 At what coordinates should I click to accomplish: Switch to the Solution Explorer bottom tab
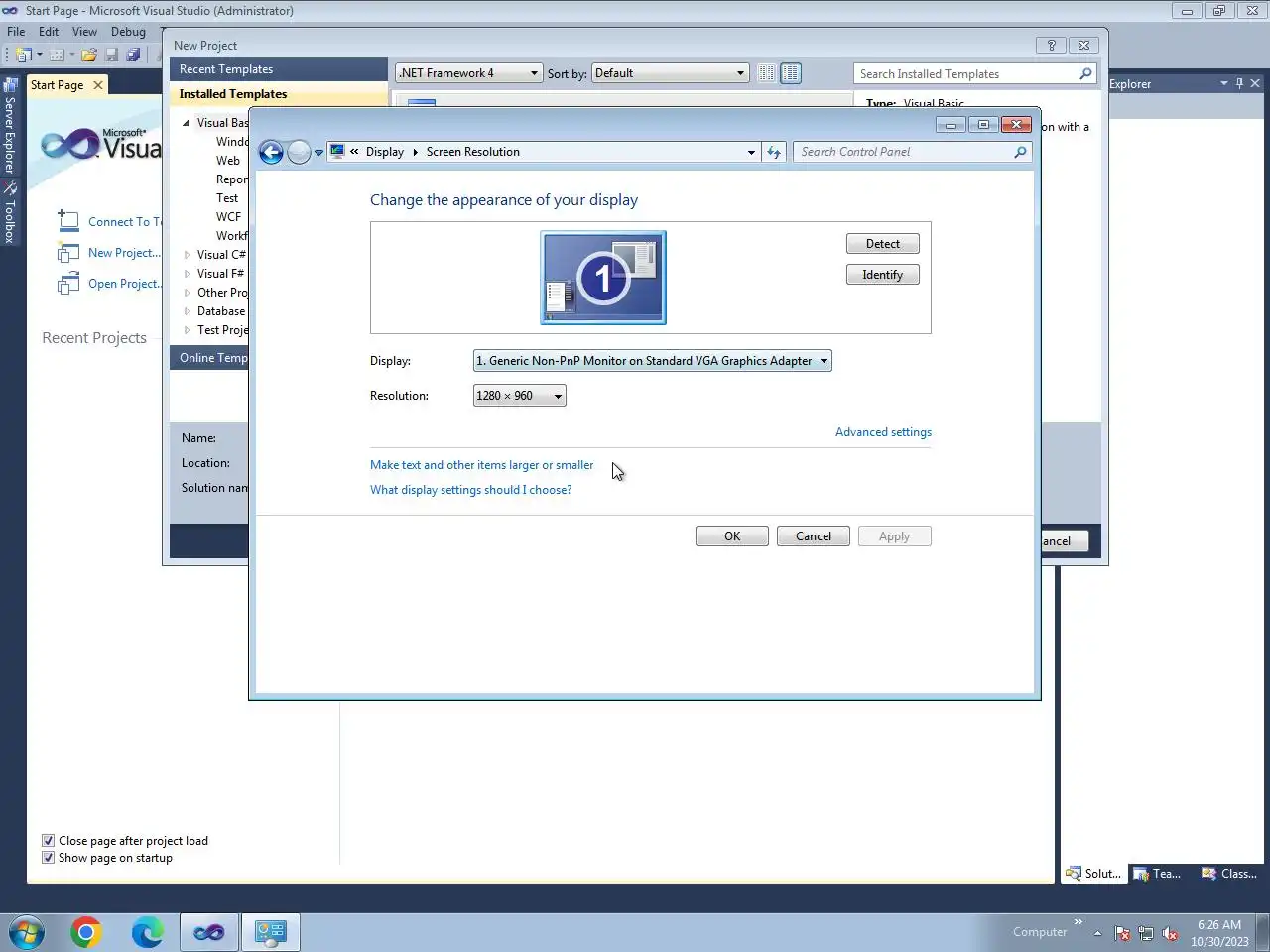[1093, 874]
